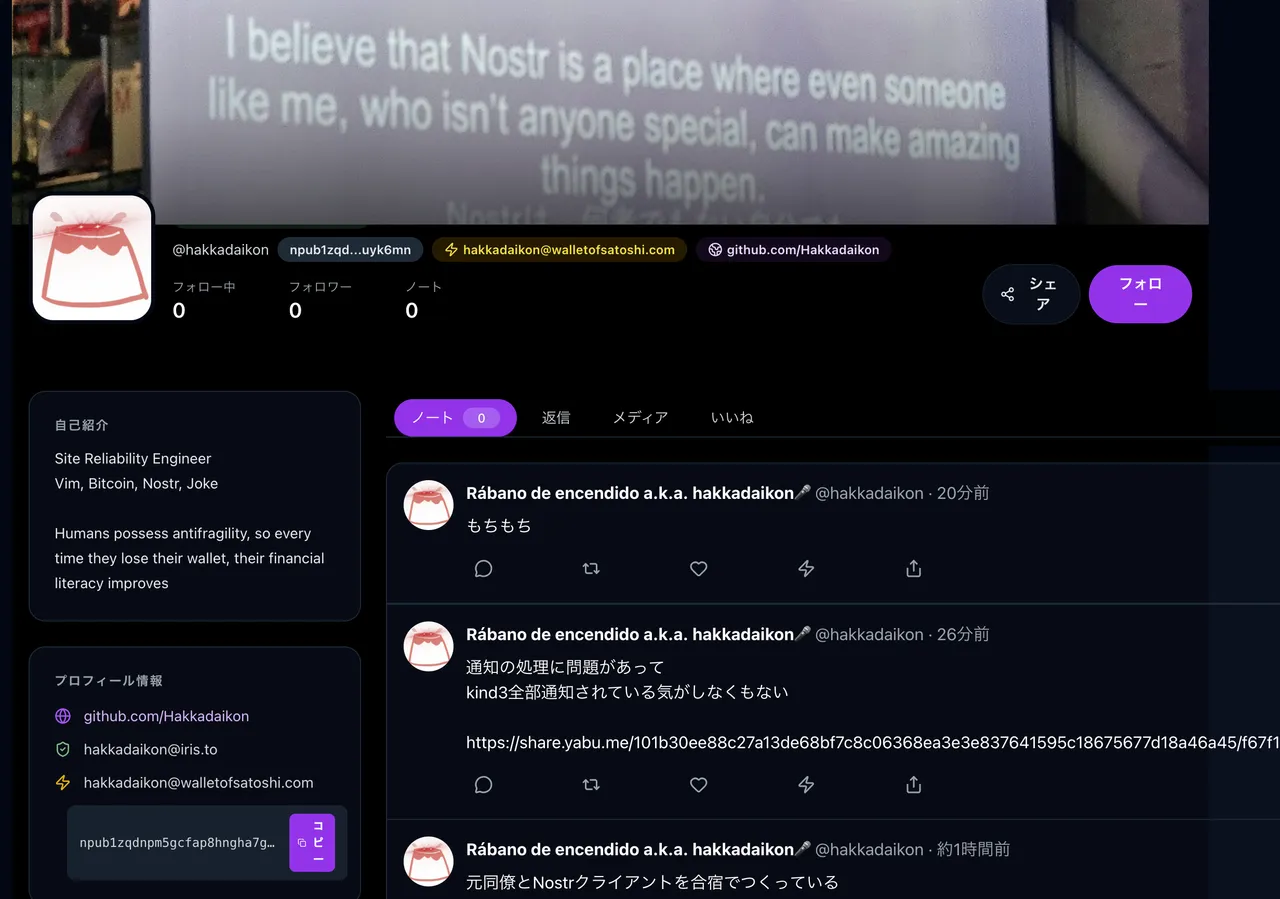Click the pudding profile avatar image
Viewport: 1280px width, 899px height.
click(x=92, y=258)
